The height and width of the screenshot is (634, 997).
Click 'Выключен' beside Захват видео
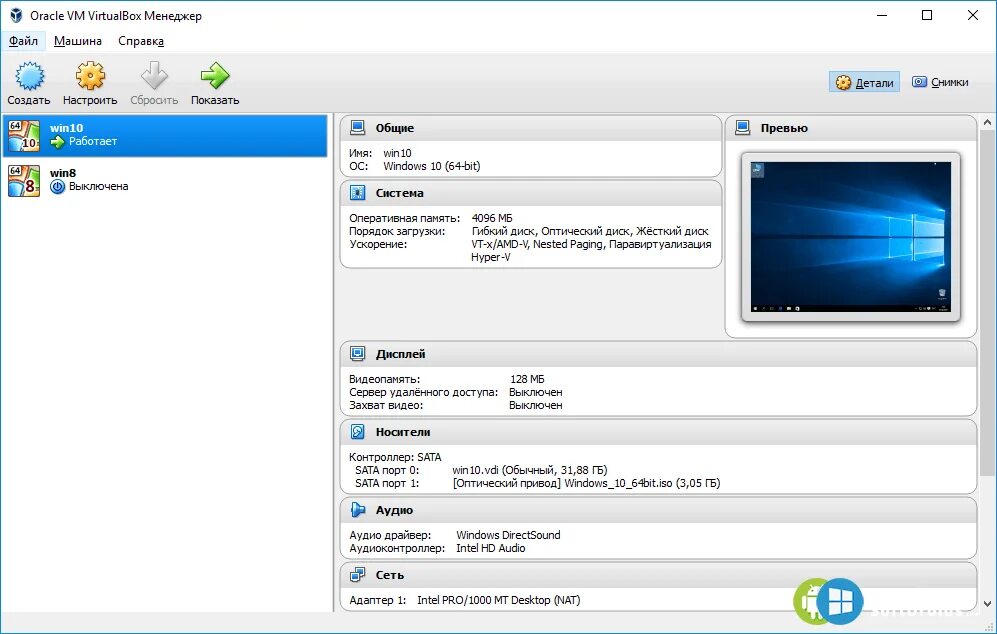coord(535,405)
